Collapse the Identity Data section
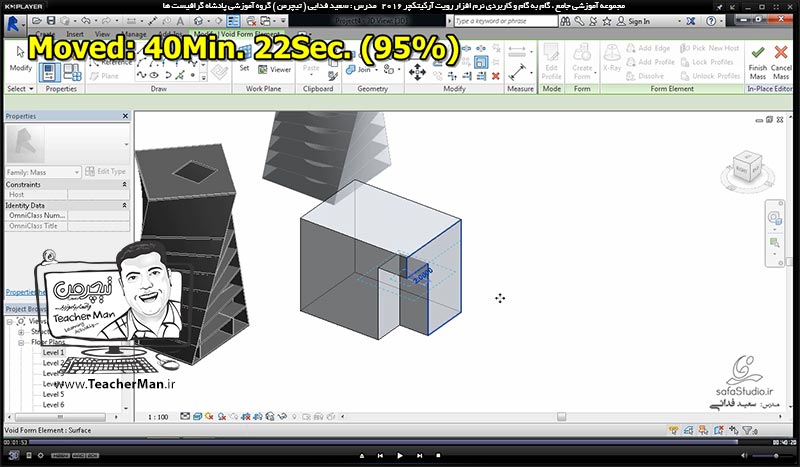800x467 pixels. [x=124, y=205]
